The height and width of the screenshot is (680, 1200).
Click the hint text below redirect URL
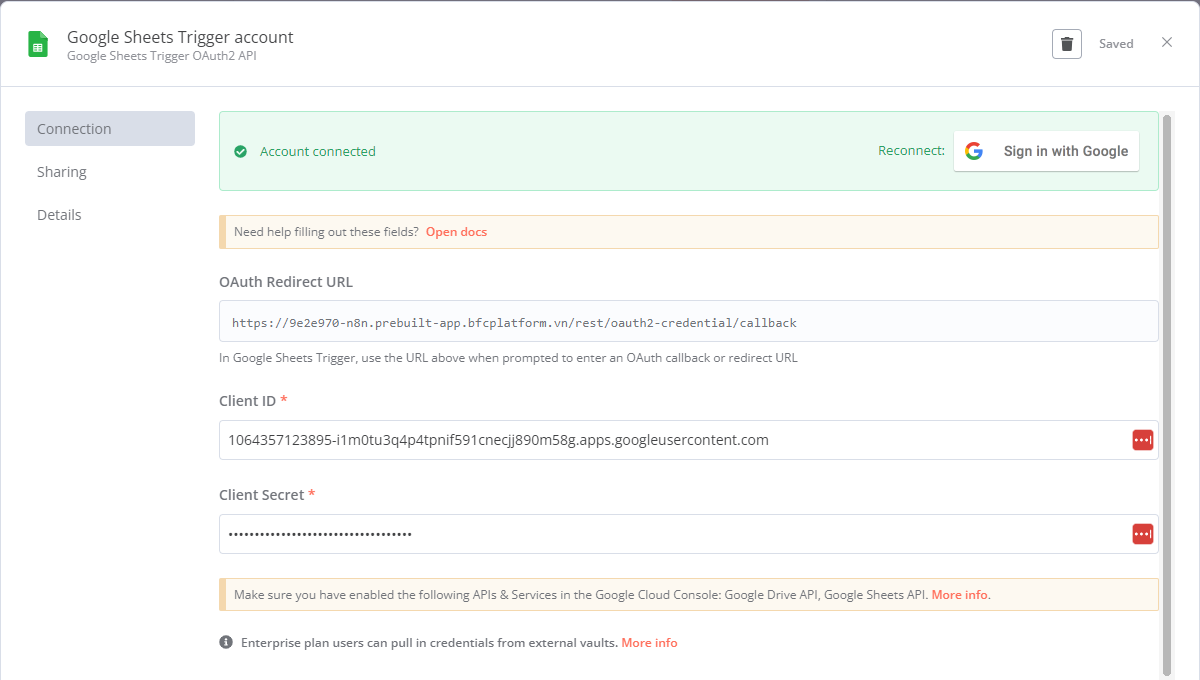coord(508,358)
